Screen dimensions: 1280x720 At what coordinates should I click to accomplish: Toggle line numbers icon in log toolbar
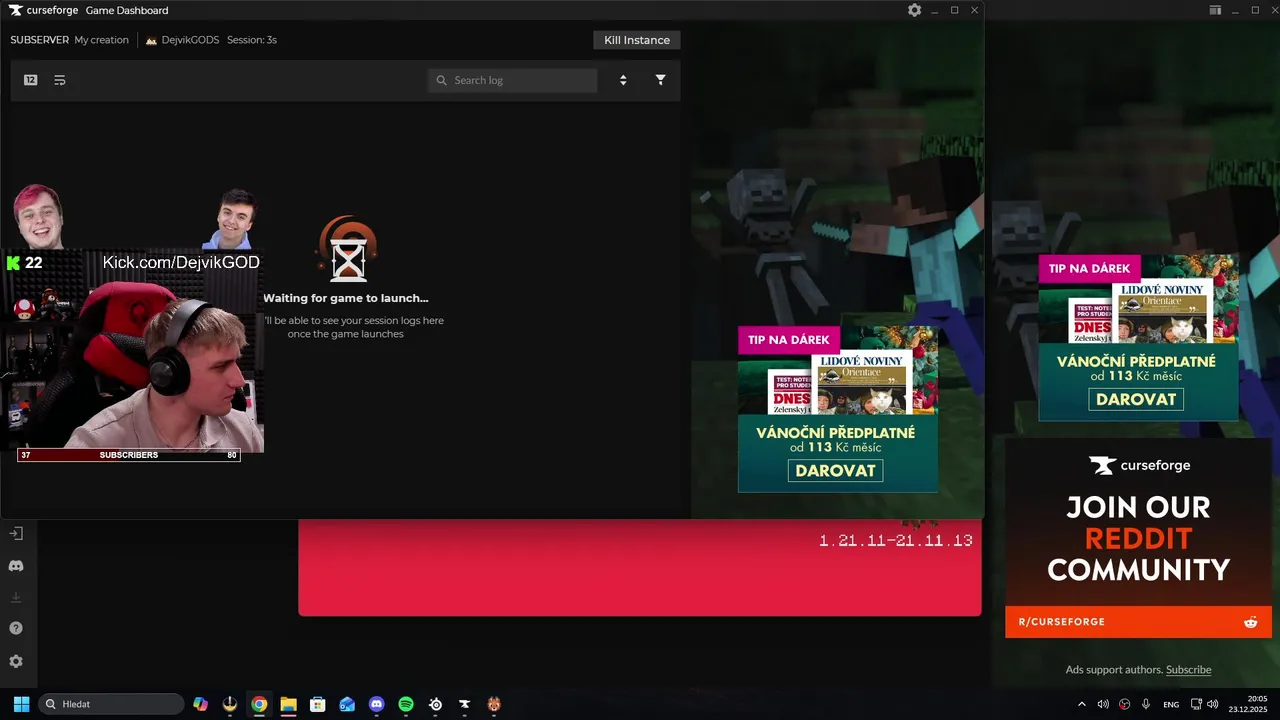31,80
